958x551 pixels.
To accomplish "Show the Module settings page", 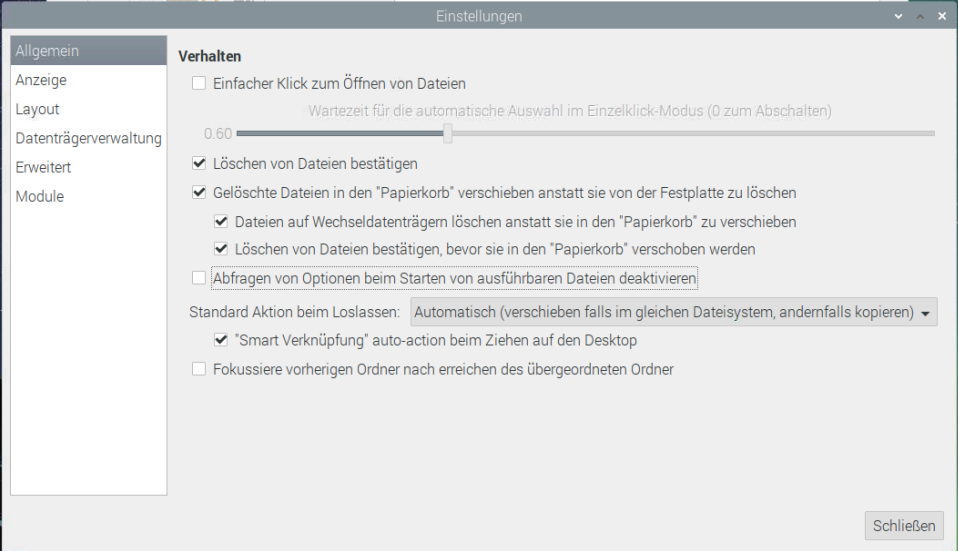I will click(89, 196).
